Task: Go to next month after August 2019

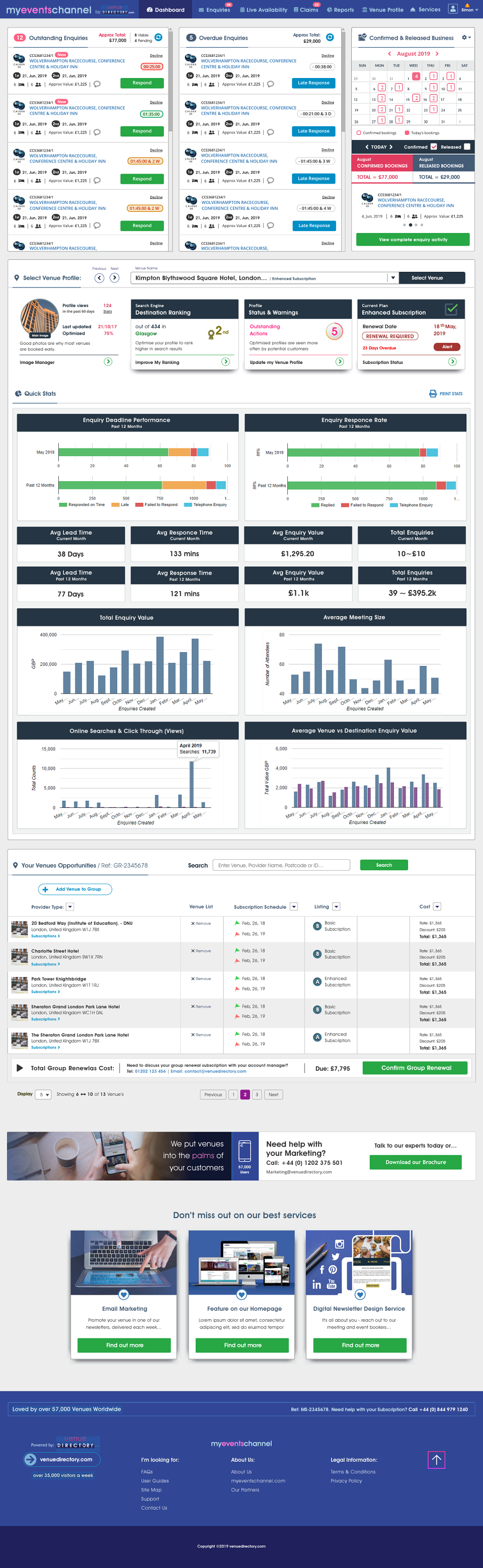Action: click(x=437, y=54)
